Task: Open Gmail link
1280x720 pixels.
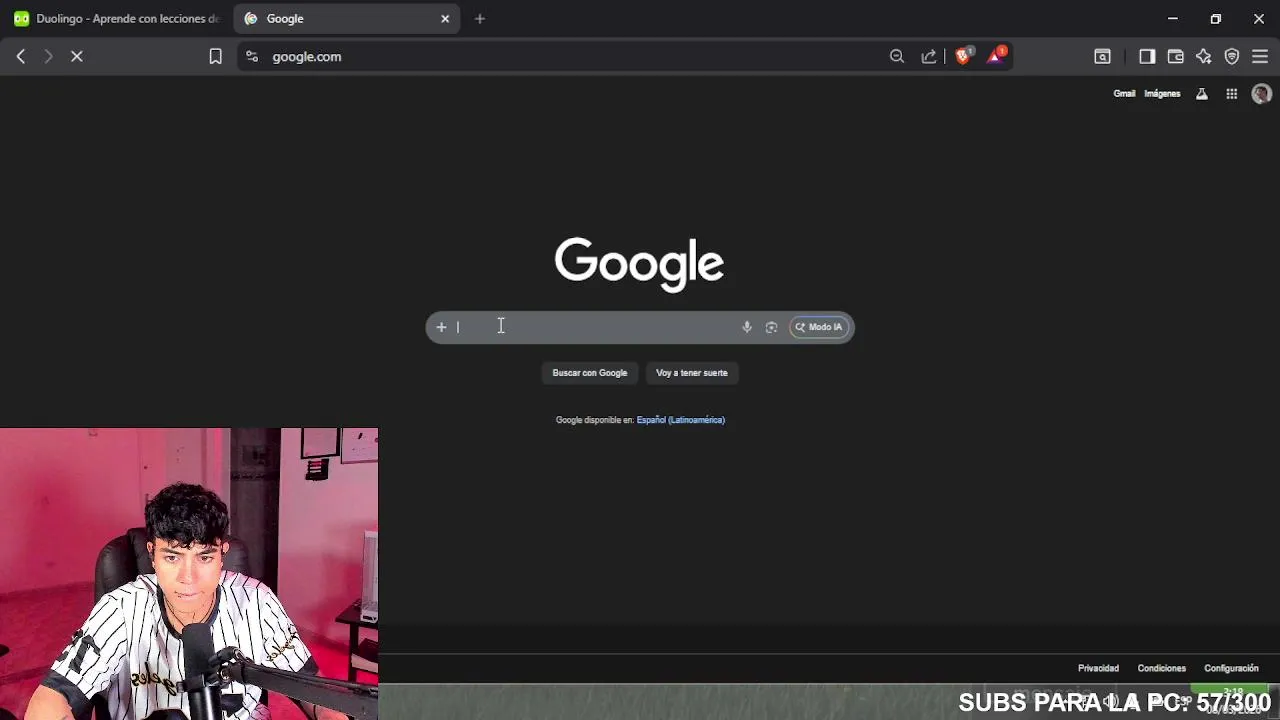Action: coord(1124,94)
